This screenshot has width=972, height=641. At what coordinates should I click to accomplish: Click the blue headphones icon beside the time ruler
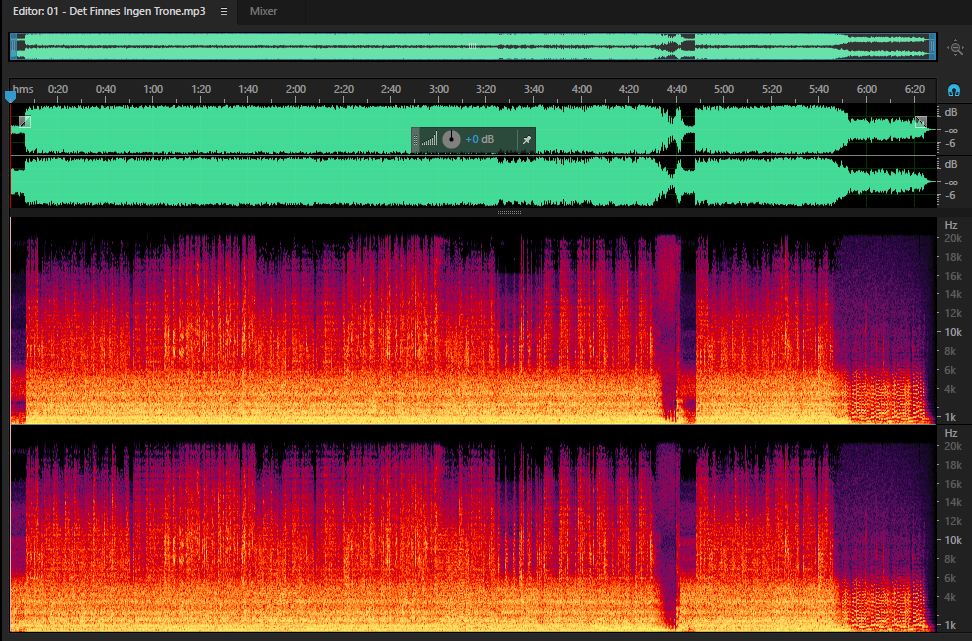pyautogui.click(x=954, y=91)
